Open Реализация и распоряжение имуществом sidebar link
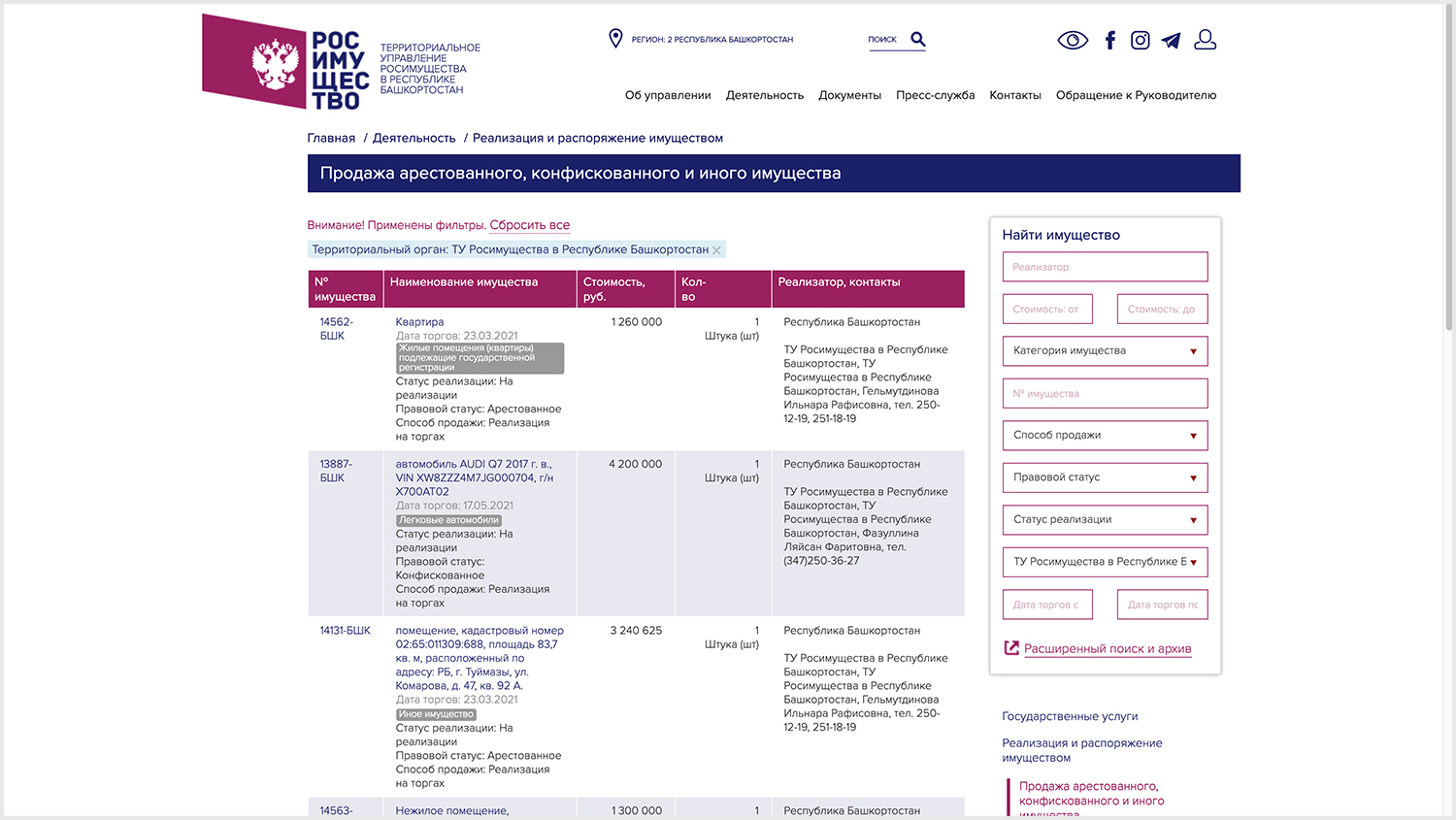1456x820 pixels. point(1081,750)
